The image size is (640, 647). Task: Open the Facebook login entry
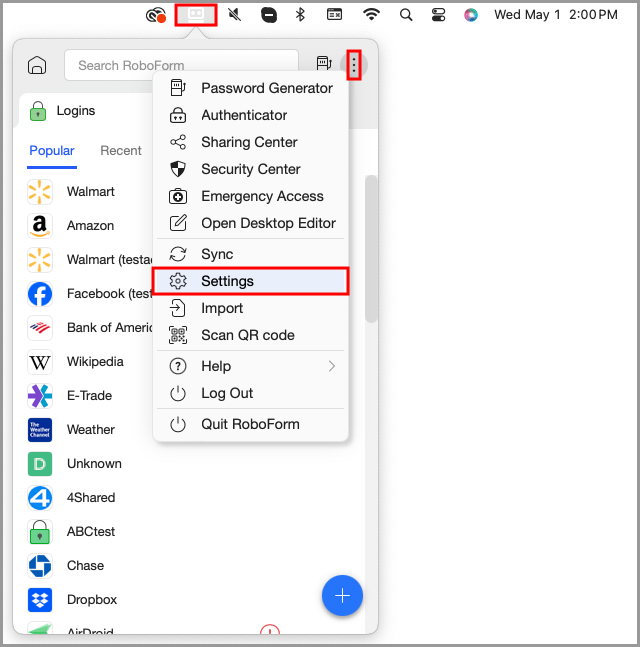(90, 294)
